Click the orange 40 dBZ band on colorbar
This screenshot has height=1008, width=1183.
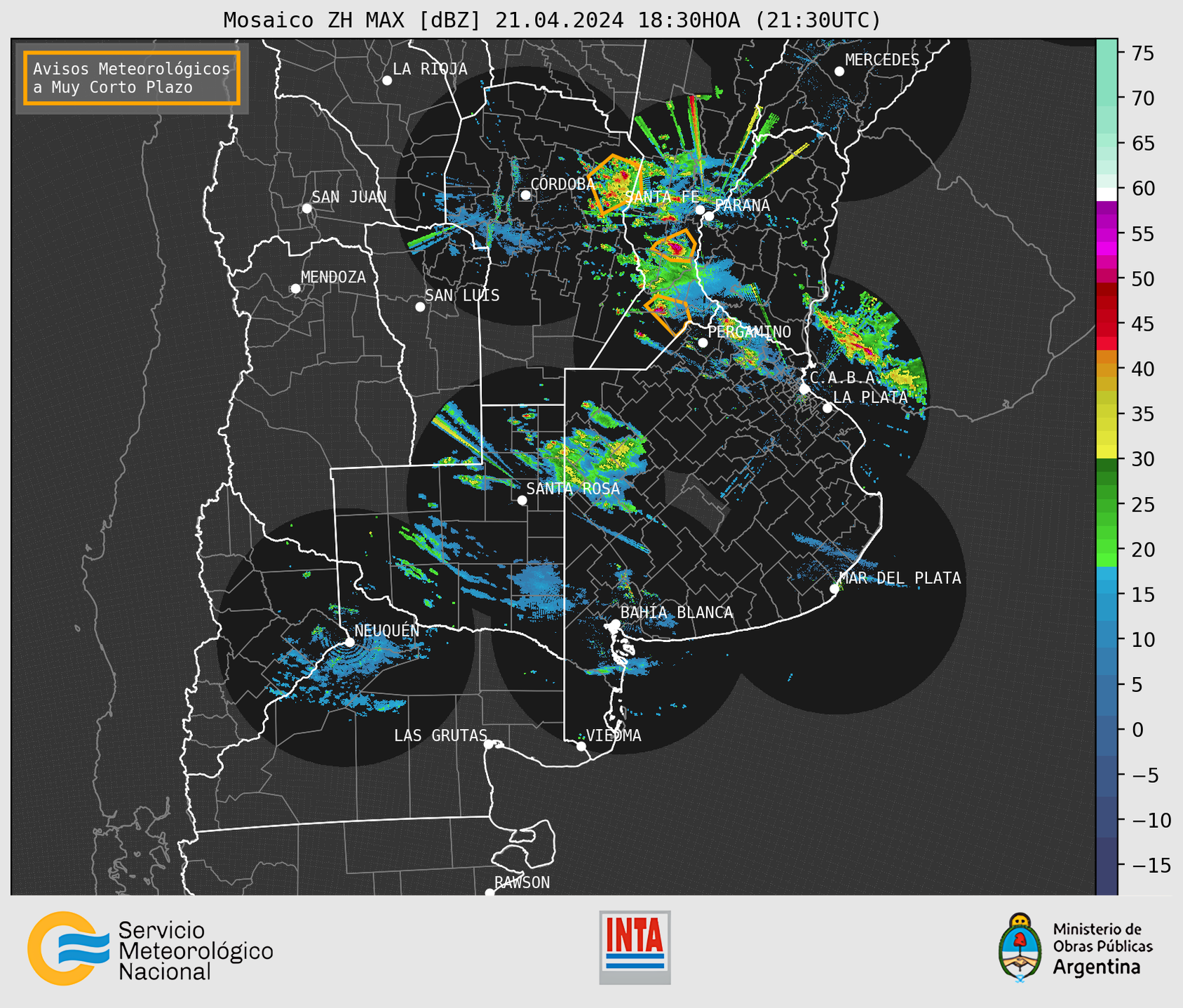[1107, 369]
